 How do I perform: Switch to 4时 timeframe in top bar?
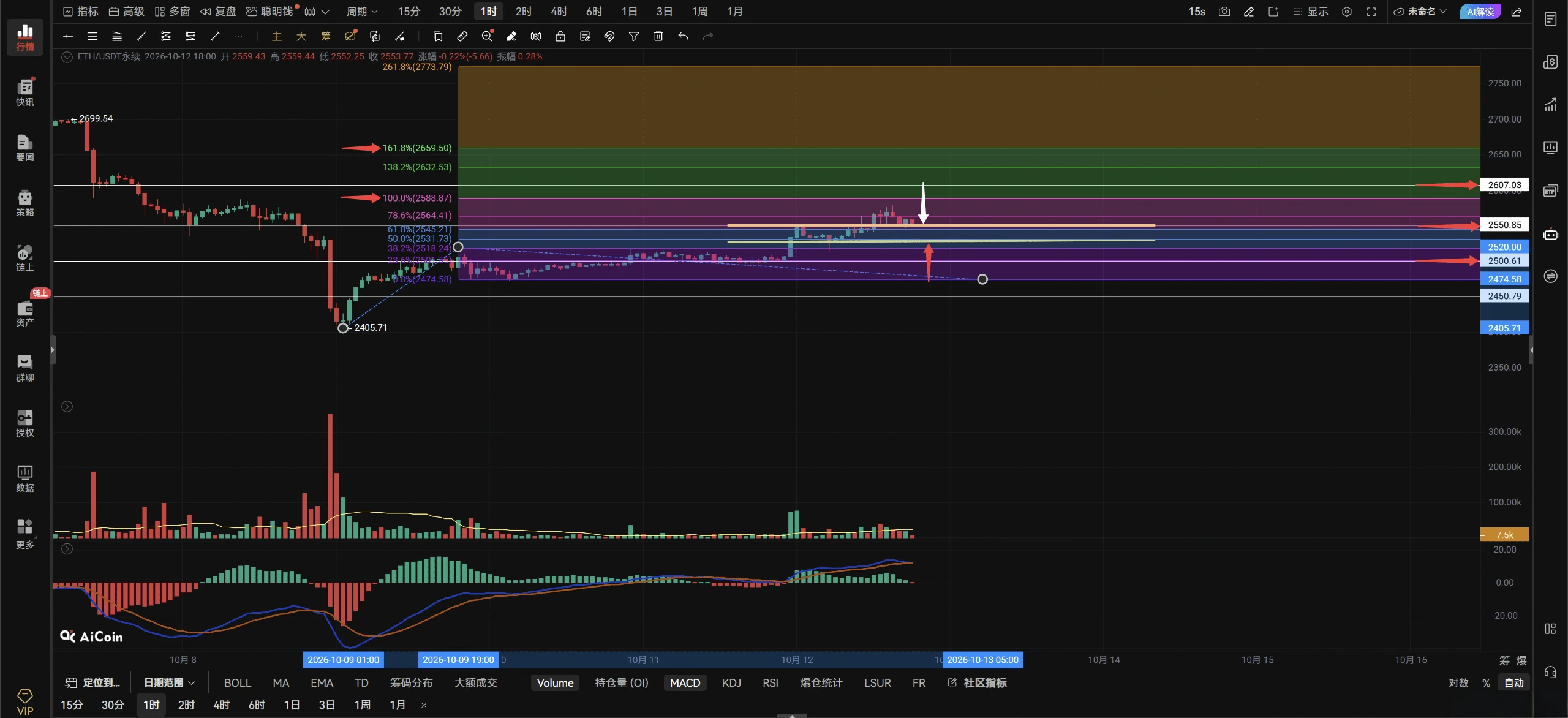[559, 12]
